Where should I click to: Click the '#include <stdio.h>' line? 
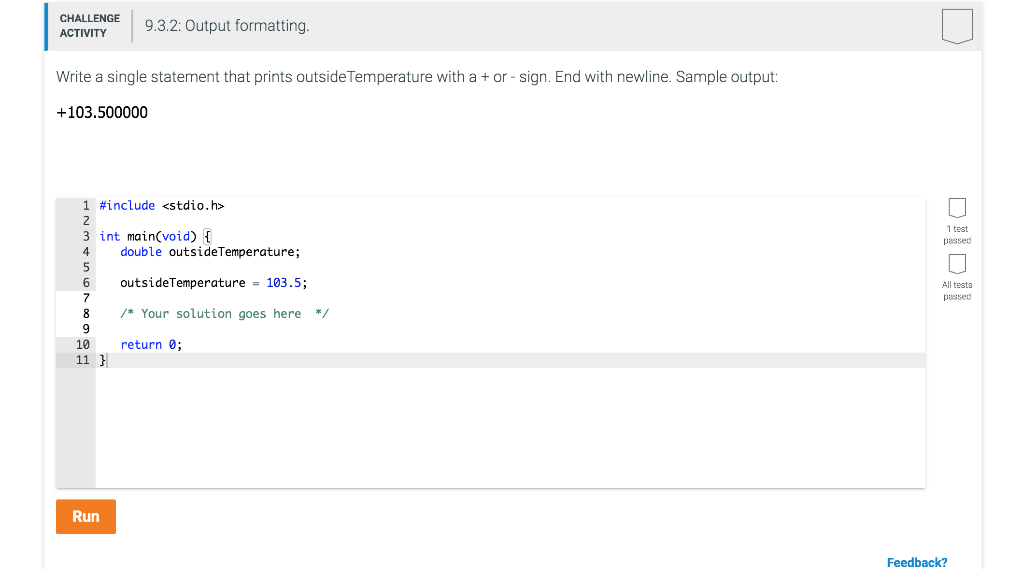[x=161, y=206]
